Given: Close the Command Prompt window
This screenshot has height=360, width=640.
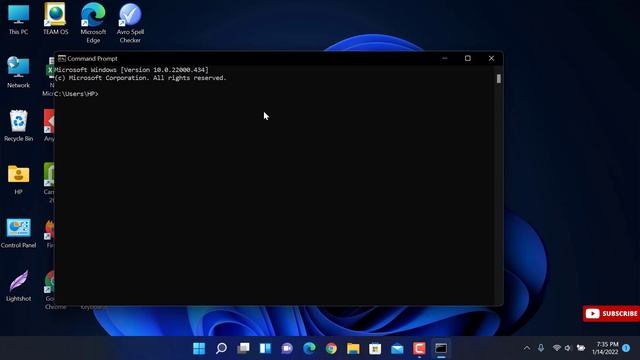Looking at the screenshot, I should click(491, 58).
